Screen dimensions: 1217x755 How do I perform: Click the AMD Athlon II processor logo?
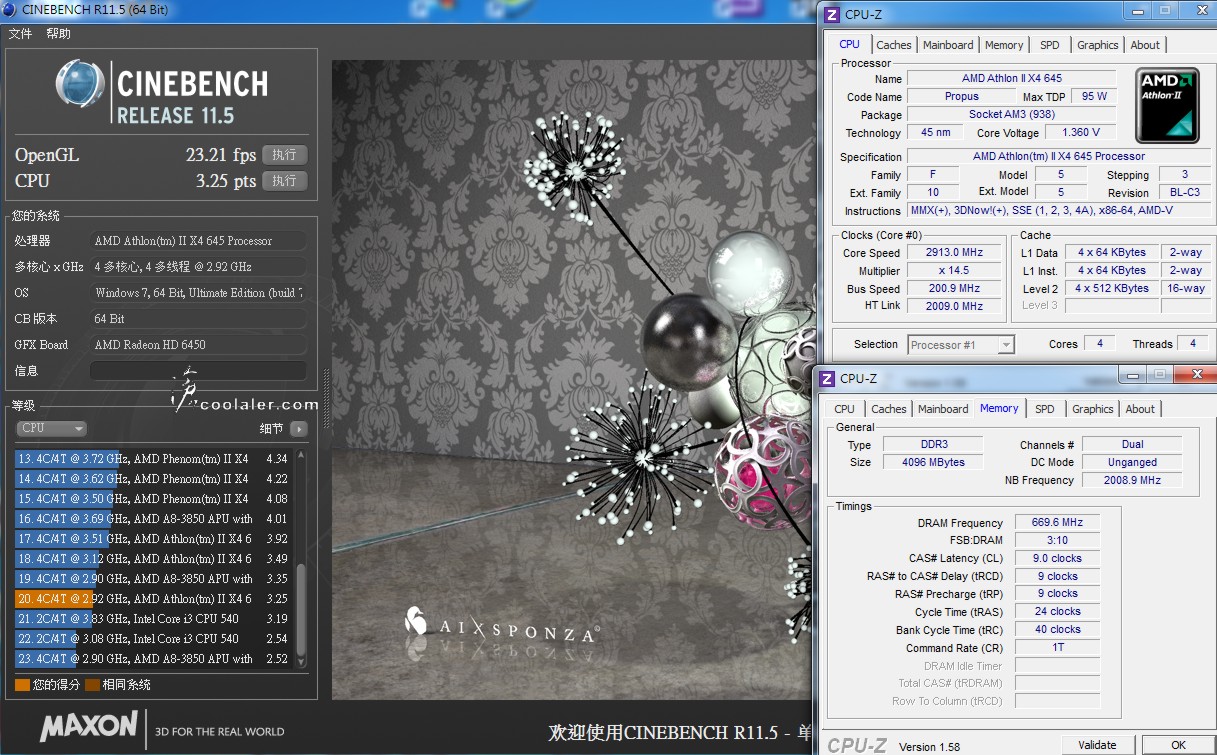pos(1167,105)
